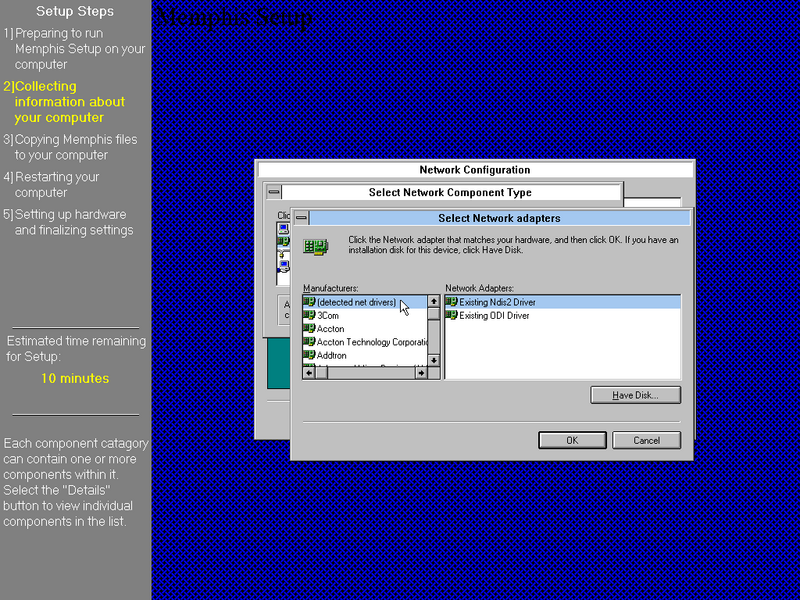Image resolution: width=800 pixels, height=600 pixels.
Task: Click 'Preparing to run Memphis Setup' step
Action: [74, 48]
